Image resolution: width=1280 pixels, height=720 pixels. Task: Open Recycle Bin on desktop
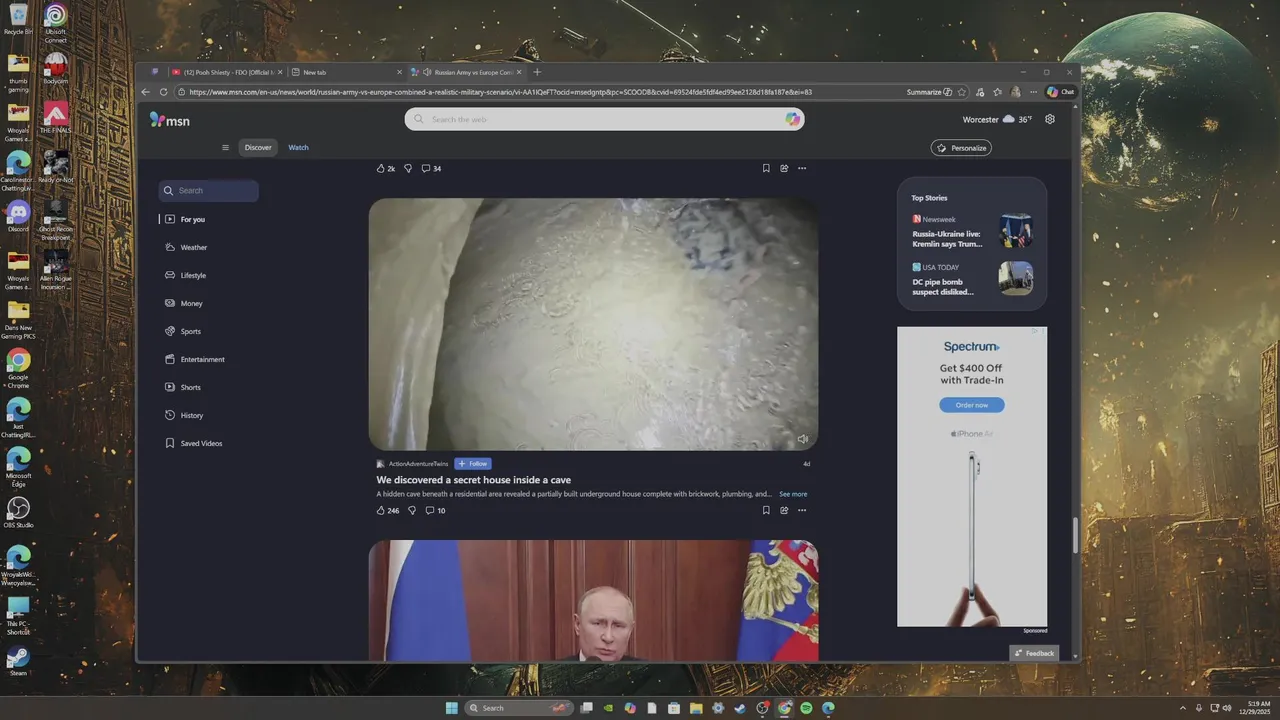tap(18, 19)
